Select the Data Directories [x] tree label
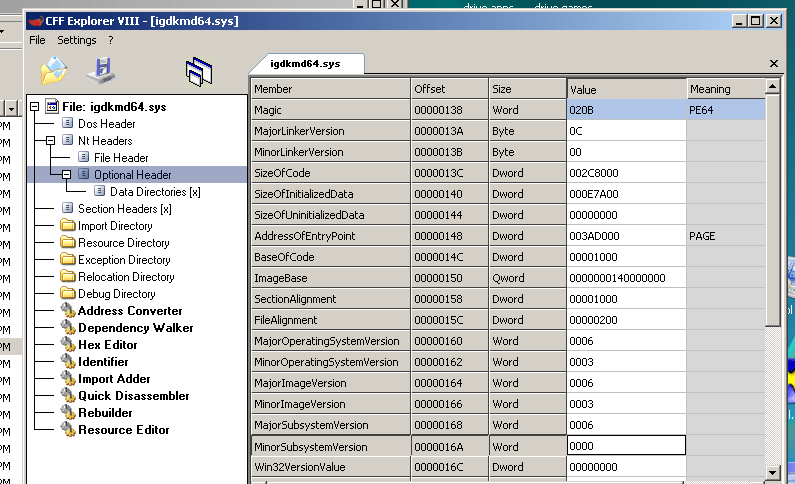The width and height of the screenshot is (795, 484). coord(155,192)
